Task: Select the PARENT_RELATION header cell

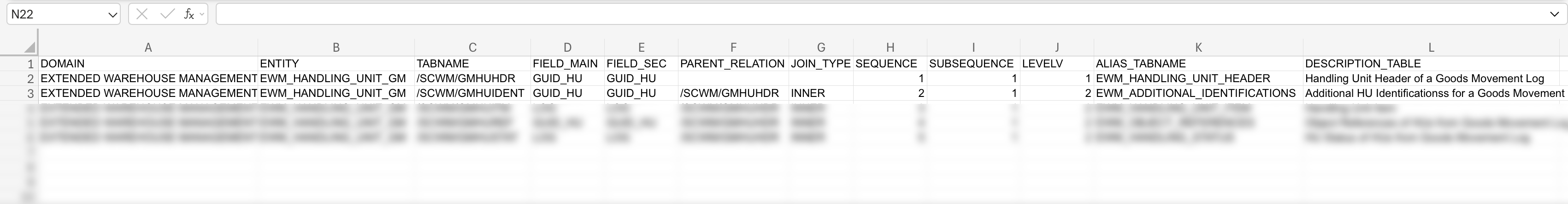Action: [733, 63]
